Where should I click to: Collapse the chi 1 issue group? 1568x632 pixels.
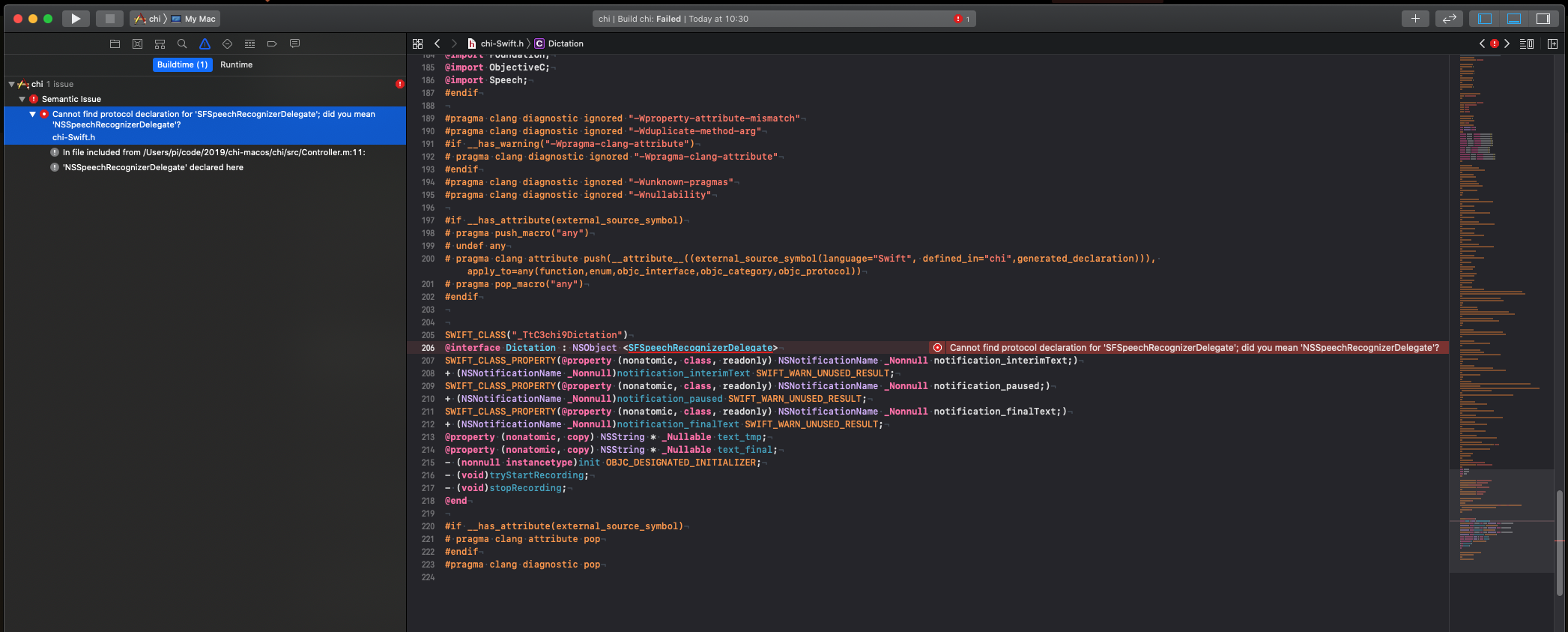(x=11, y=84)
